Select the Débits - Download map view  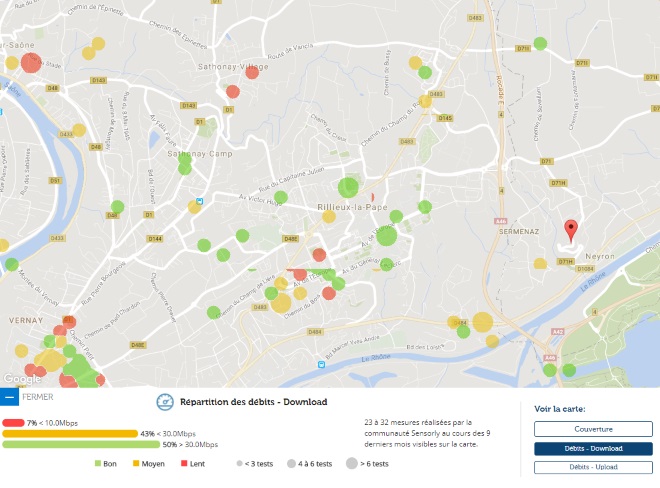[x=593, y=448]
